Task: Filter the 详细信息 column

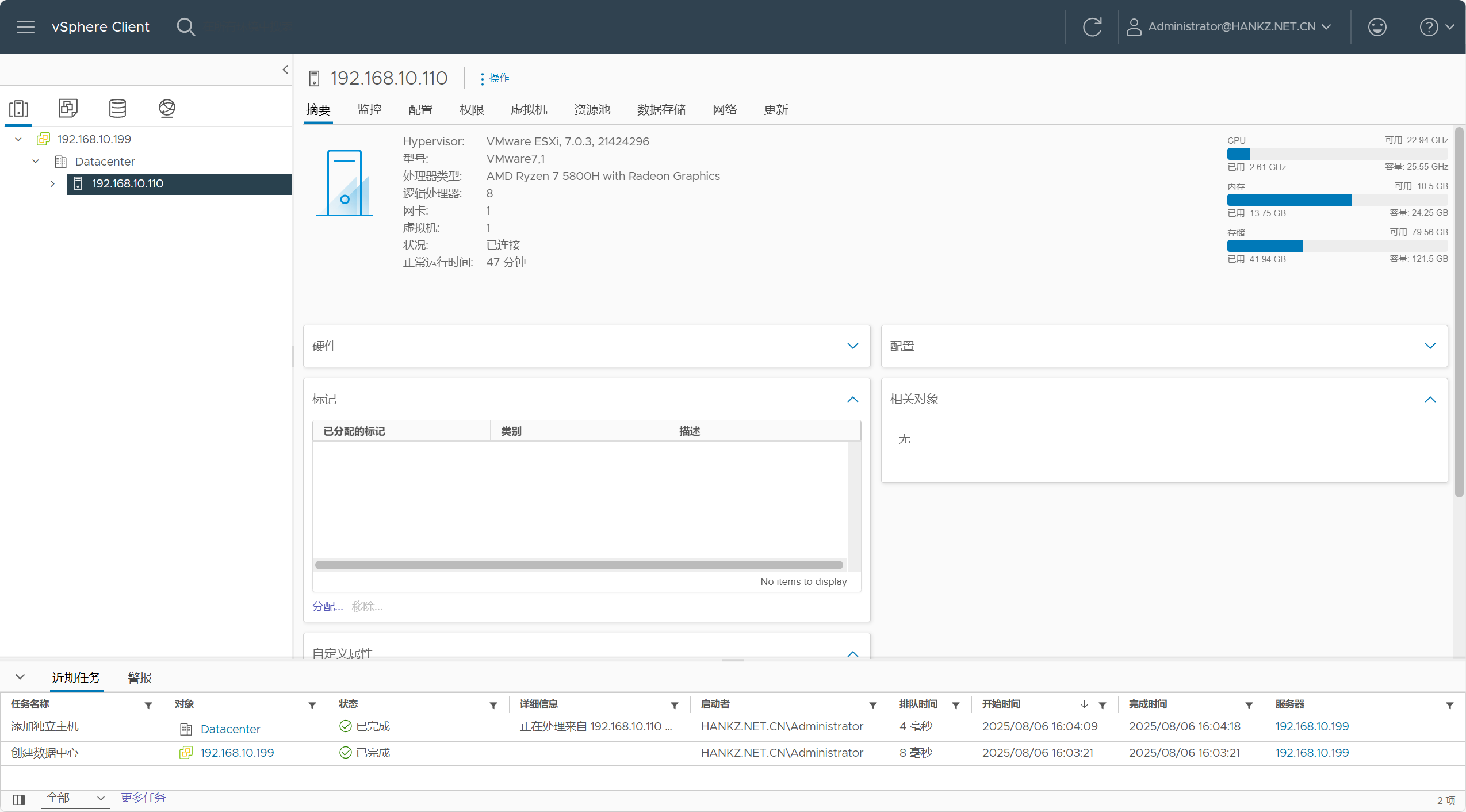Action: click(x=675, y=705)
